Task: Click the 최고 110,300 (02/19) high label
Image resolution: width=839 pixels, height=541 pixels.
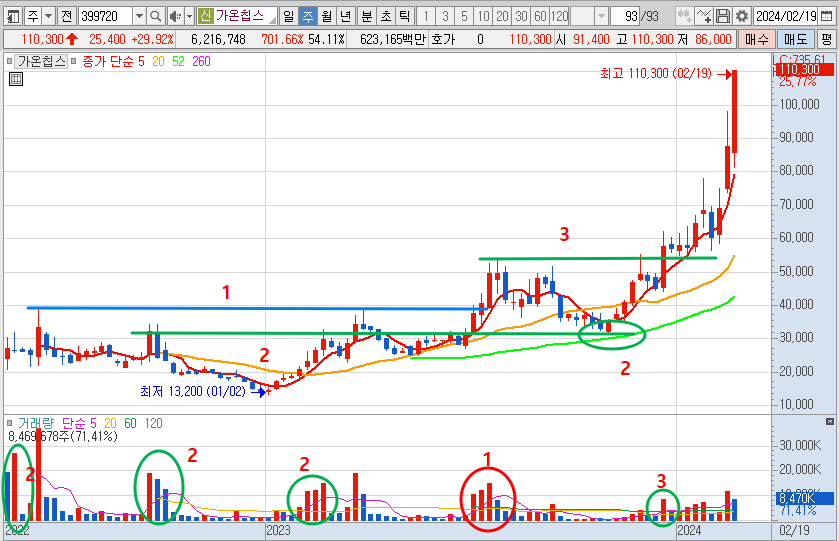Action: (x=656, y=74)
